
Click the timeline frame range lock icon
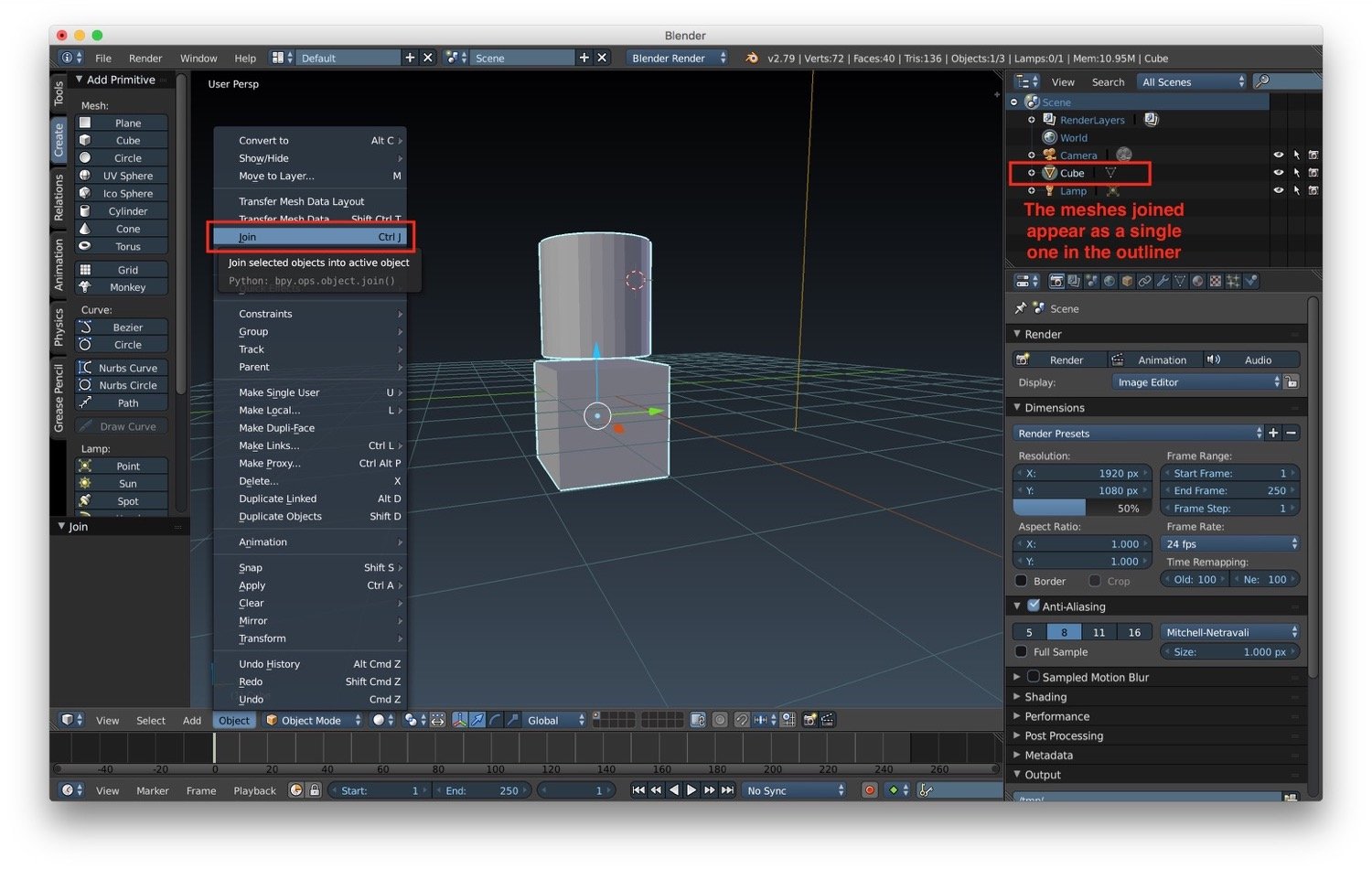pyautogui.click(x=314, y=790)
